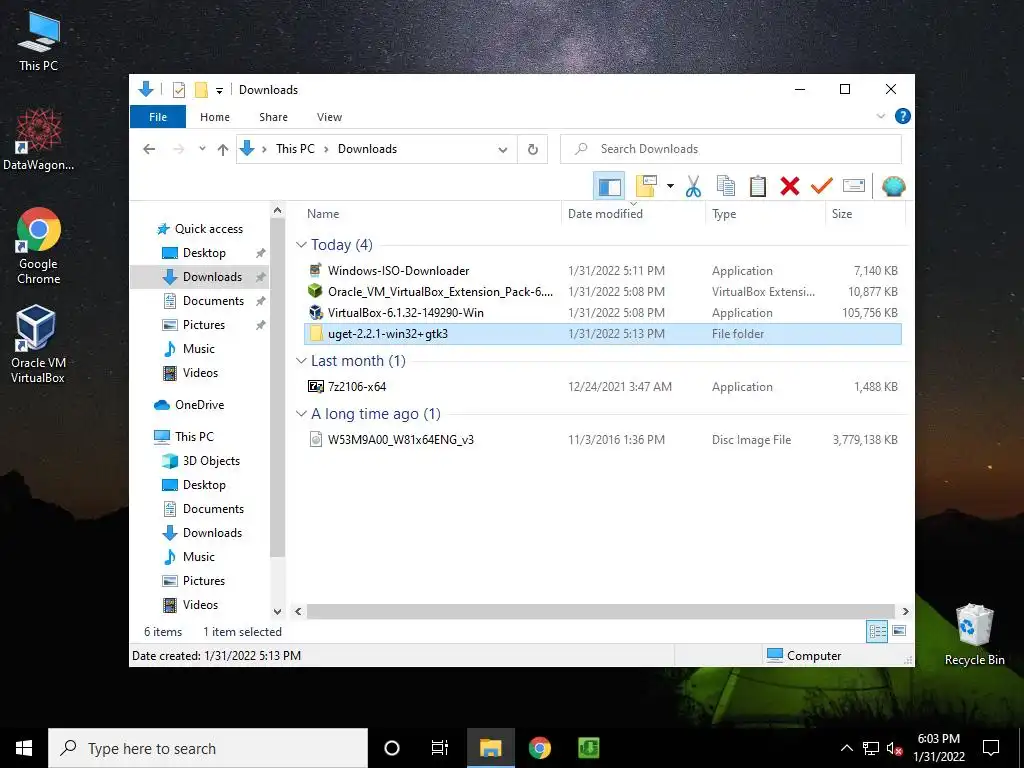Sort by the Name column header
Image resolution: width=1024 pixels, height=768 pixels.
(x=323, y=214)
